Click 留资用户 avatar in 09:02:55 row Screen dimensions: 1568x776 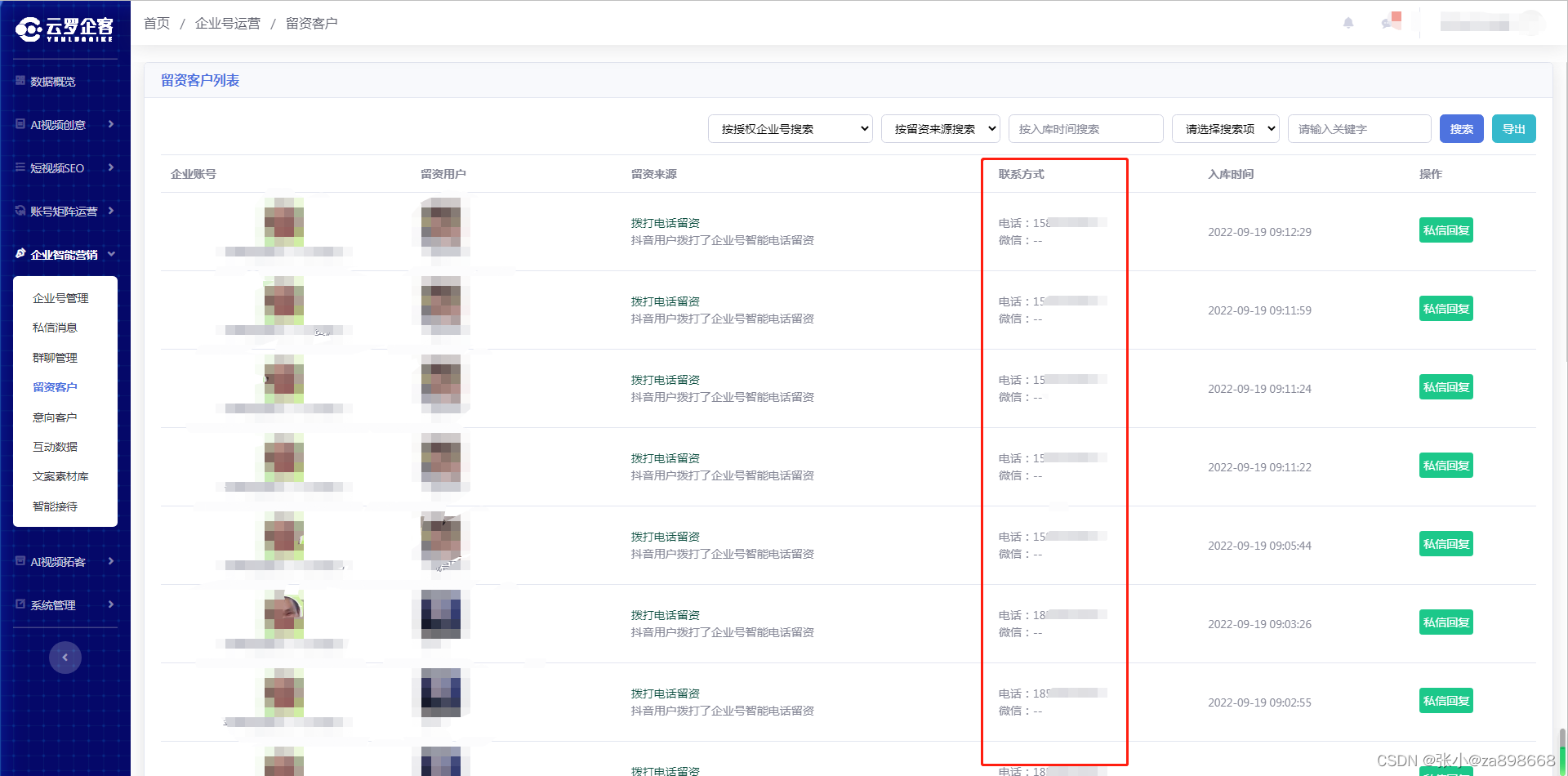(441, 693)
